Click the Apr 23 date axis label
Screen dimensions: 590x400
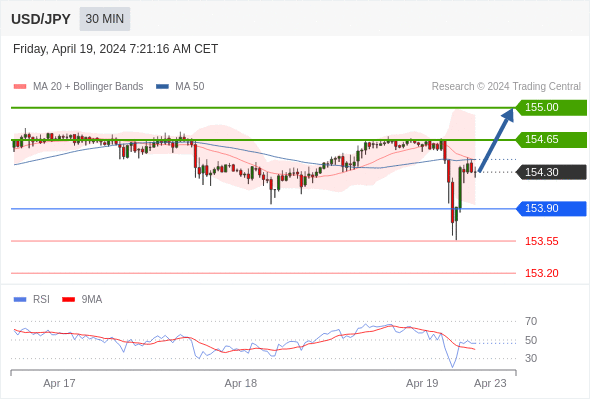click(x=490, y=383)
